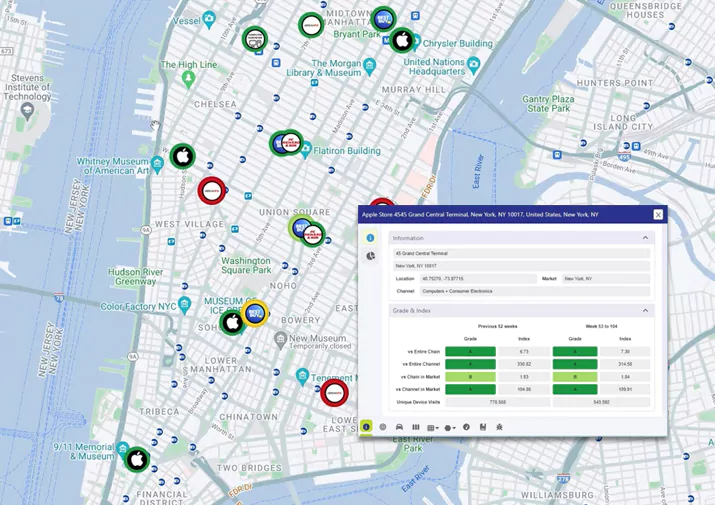The width and height of the screenshot is (715, 505).
Task: Open the Information tab icon in popup sidebar
Action: coord(370,238)
